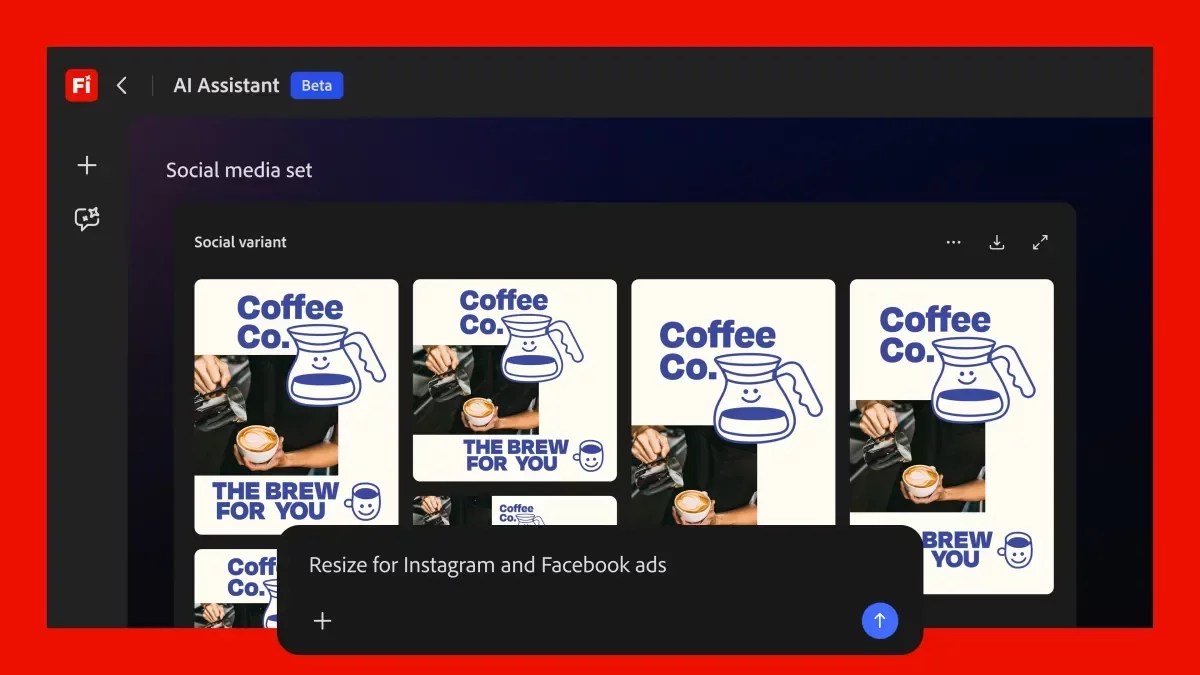
Task: Open the Social media set title
Action: [239, 170]
